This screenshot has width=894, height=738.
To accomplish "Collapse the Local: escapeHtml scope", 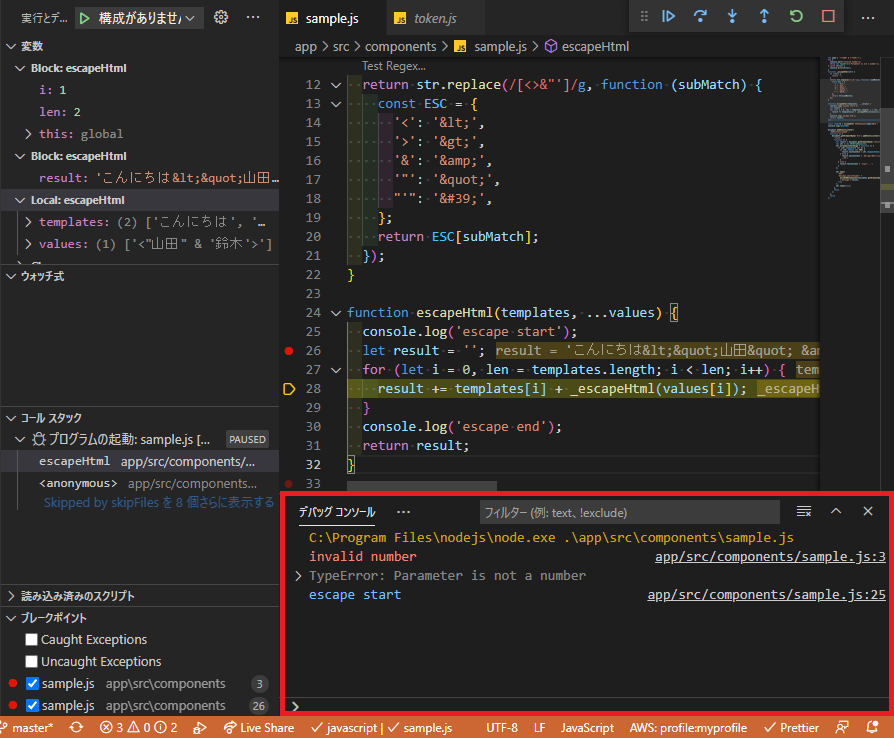I will [x=20, y=200].
